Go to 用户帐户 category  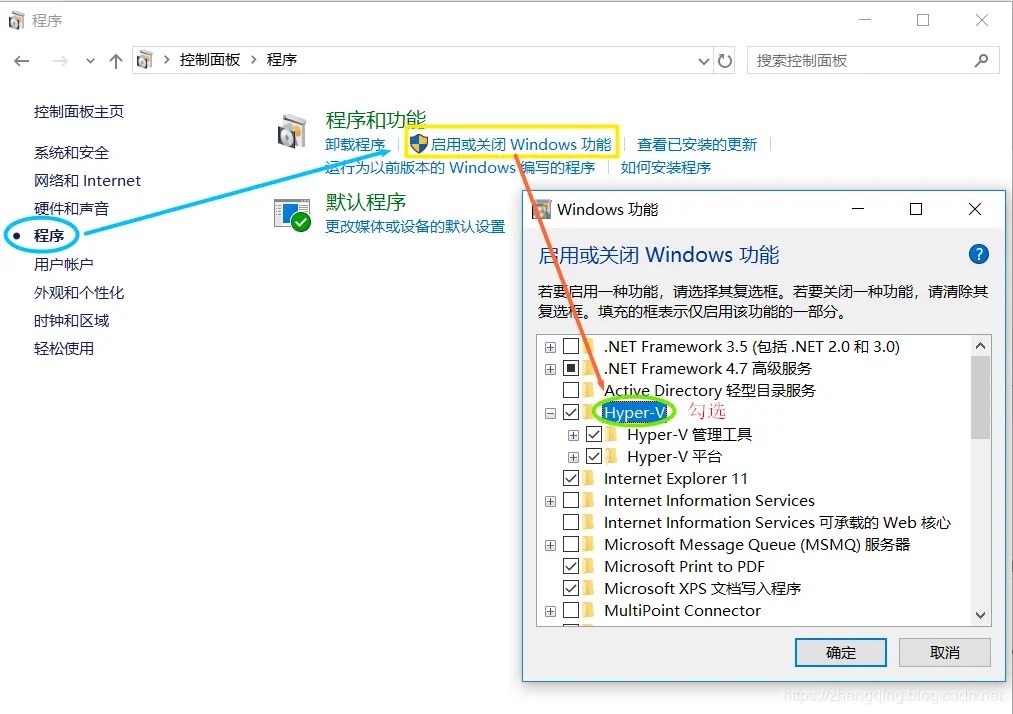click(x=64, y=264)
